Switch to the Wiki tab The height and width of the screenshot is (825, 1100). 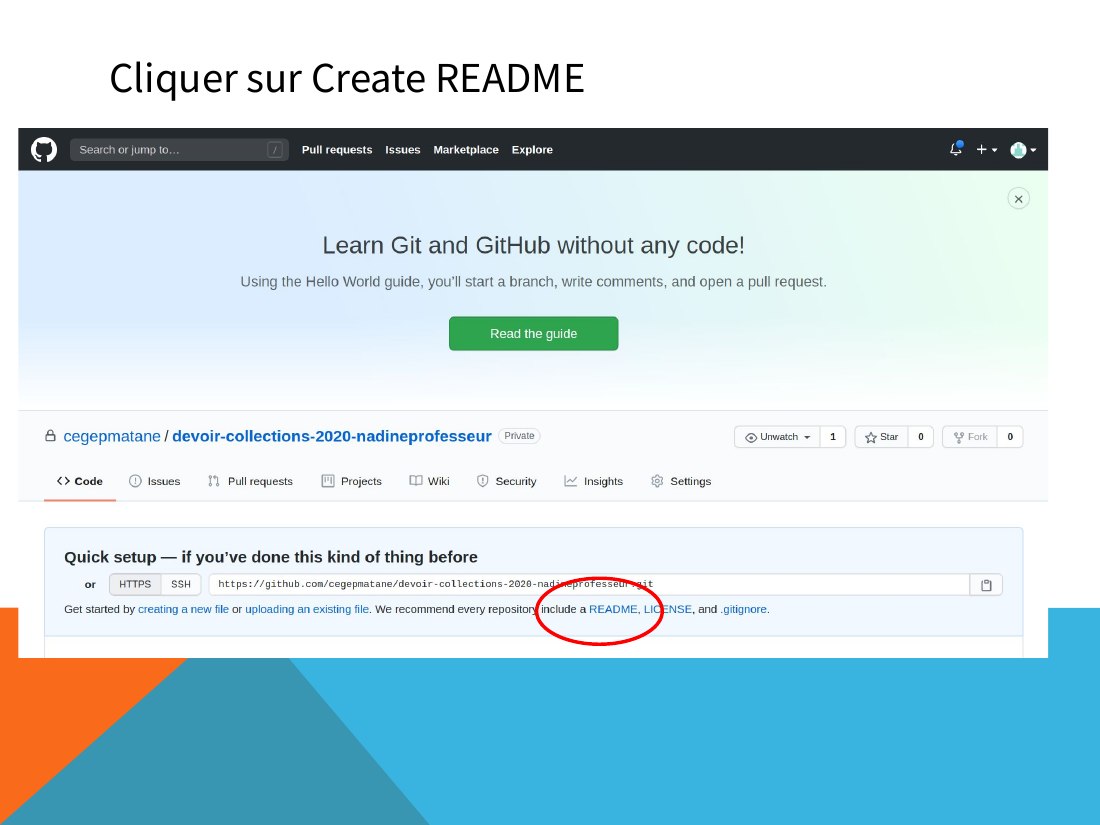(429, 481)
